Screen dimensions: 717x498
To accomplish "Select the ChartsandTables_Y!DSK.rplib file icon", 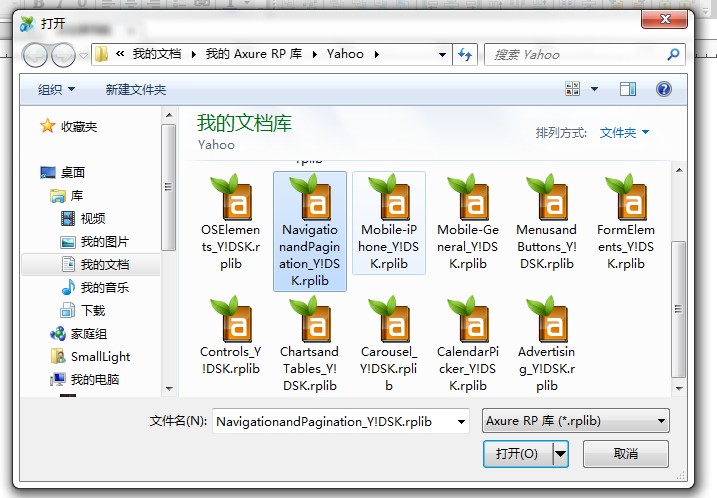I will [310, 320].
